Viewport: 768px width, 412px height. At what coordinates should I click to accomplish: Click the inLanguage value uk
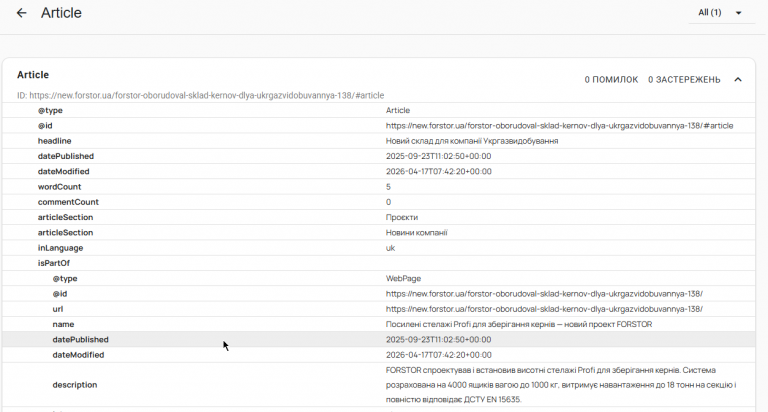(390, 247)
